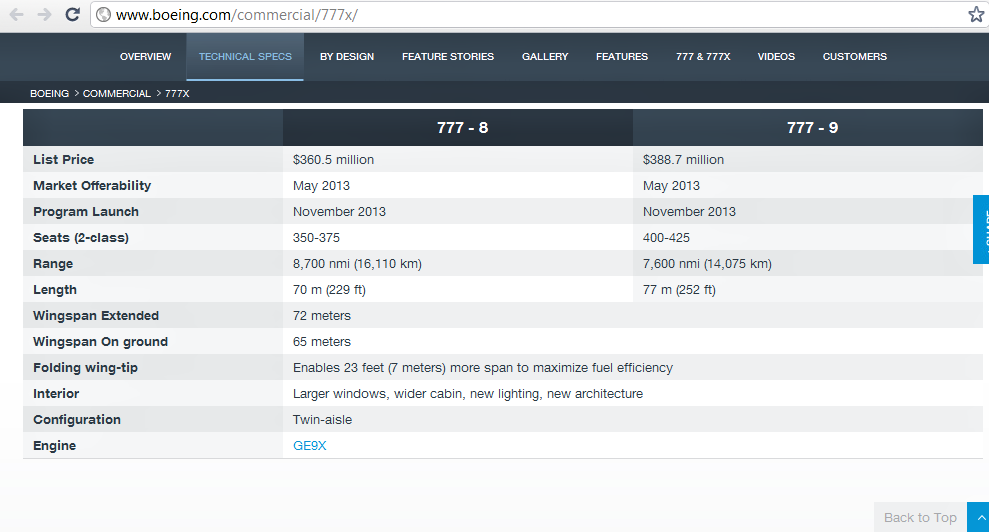
Task: Select the Wingspan Extended row label
Action: point(96,316)
